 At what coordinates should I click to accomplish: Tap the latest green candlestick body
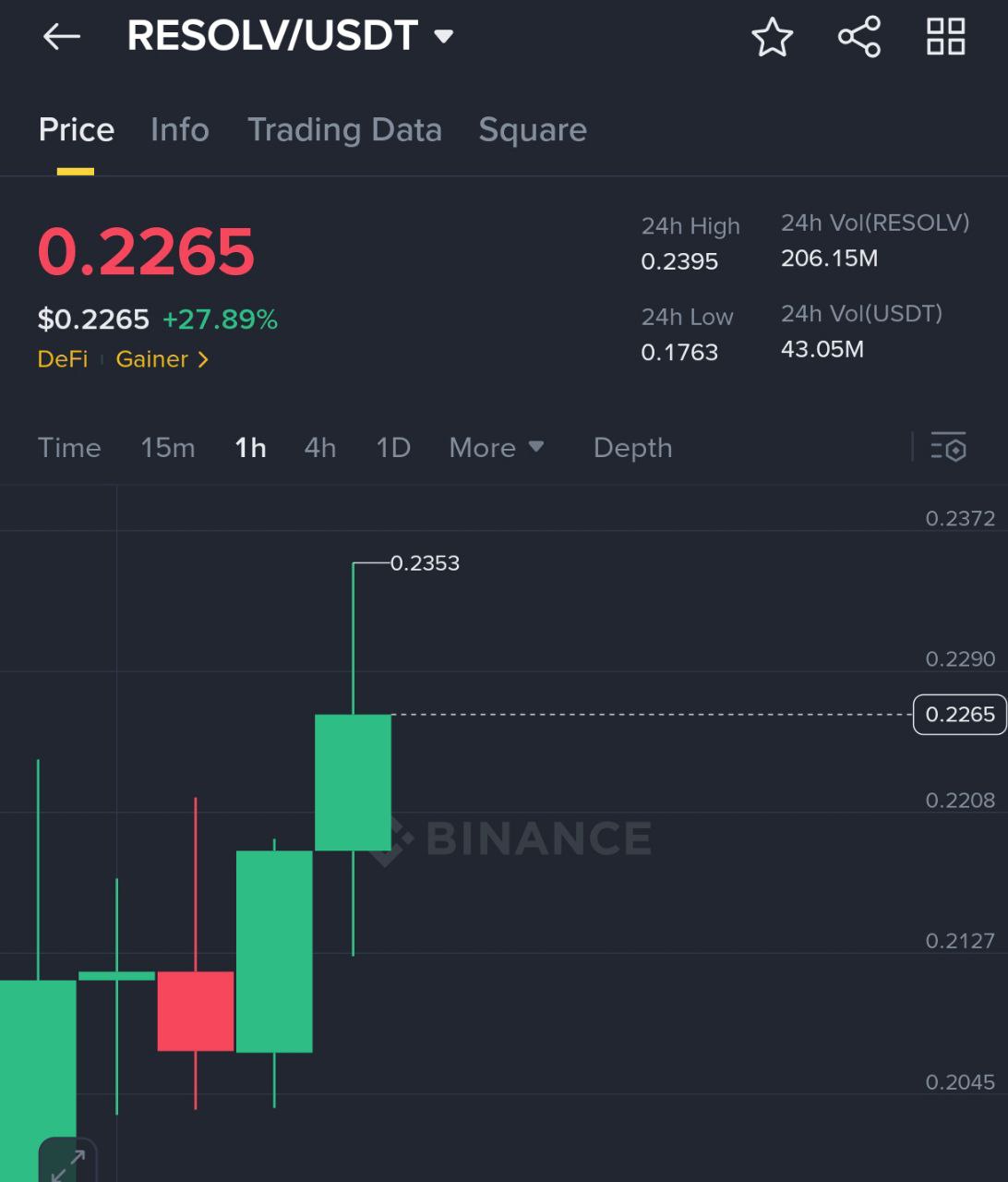(353, 782)
